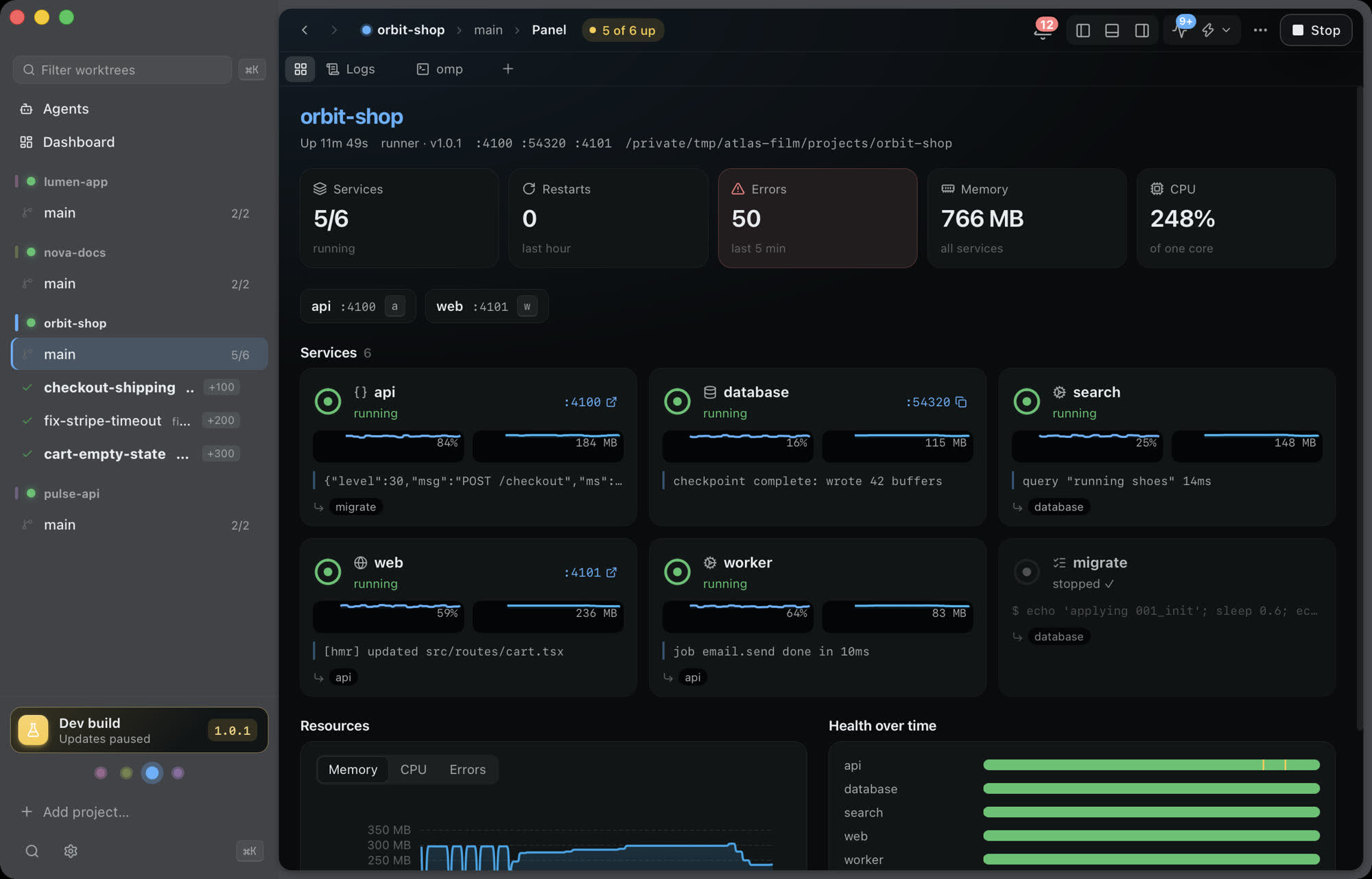Open Dashboard in the sidebar

pos(78,142)
